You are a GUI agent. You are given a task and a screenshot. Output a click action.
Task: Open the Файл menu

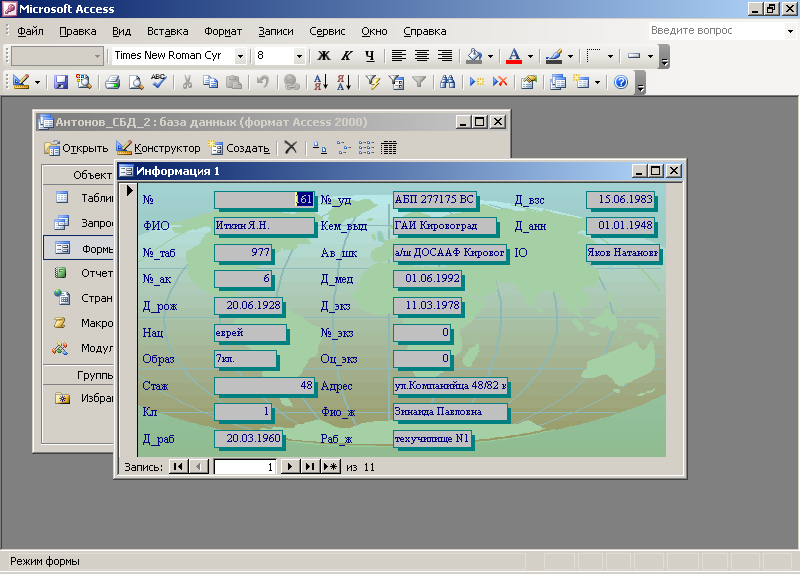coord(30,31)
